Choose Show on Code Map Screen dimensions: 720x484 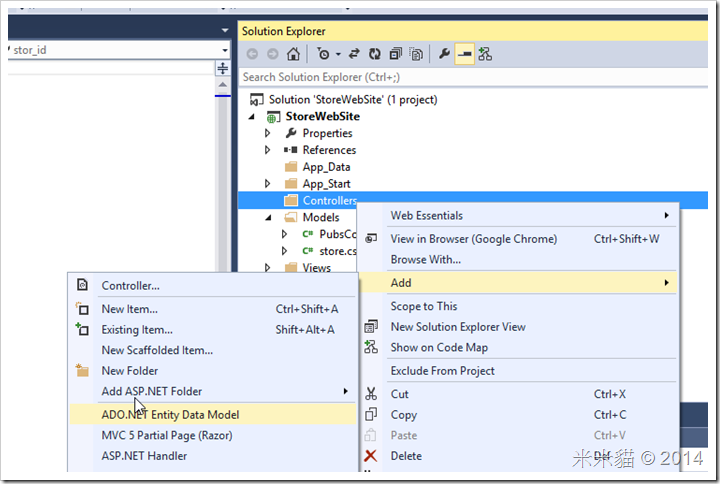click(518, 348)
